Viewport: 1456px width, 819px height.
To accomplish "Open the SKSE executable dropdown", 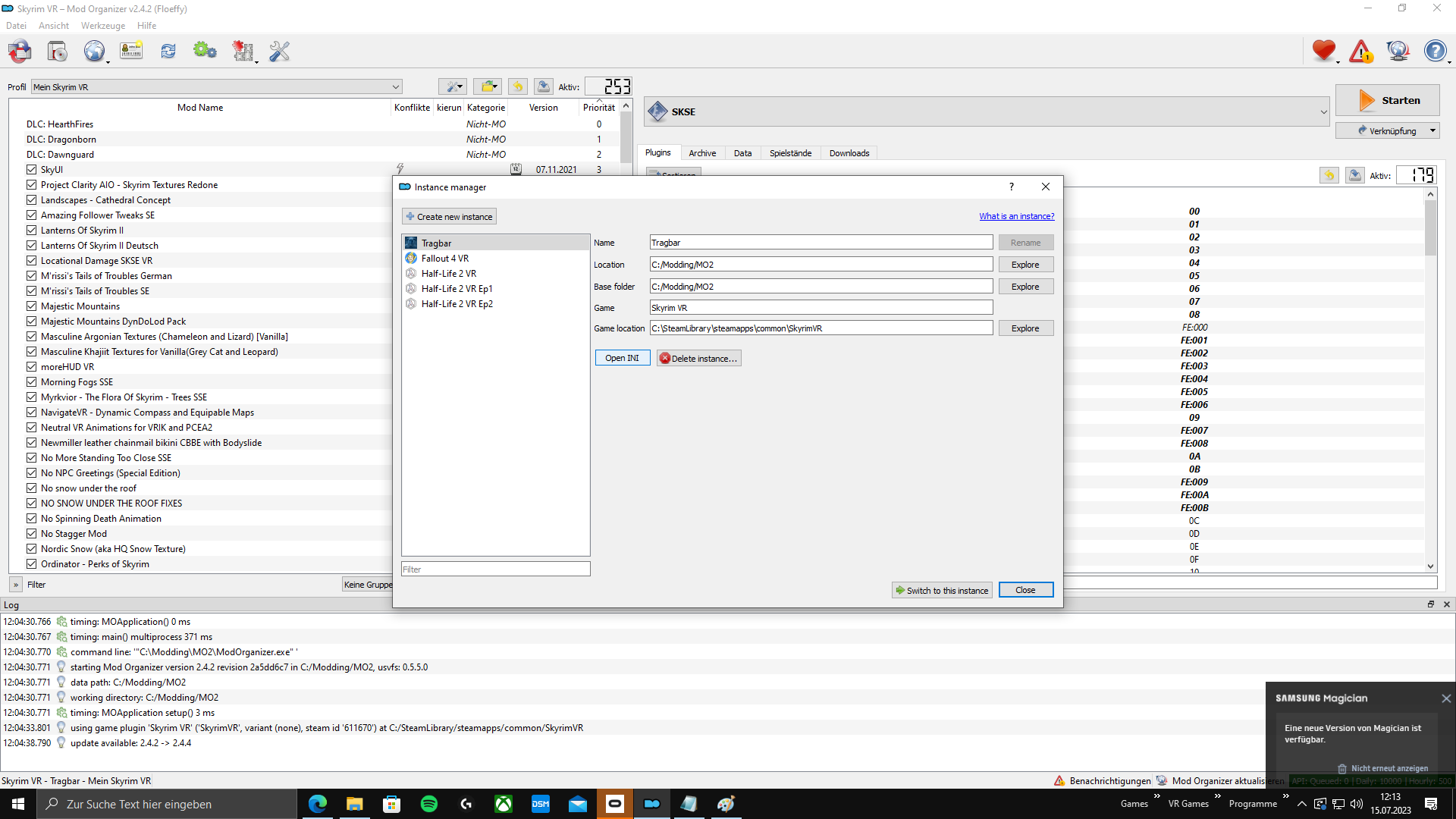I will tap(1323, 112).
